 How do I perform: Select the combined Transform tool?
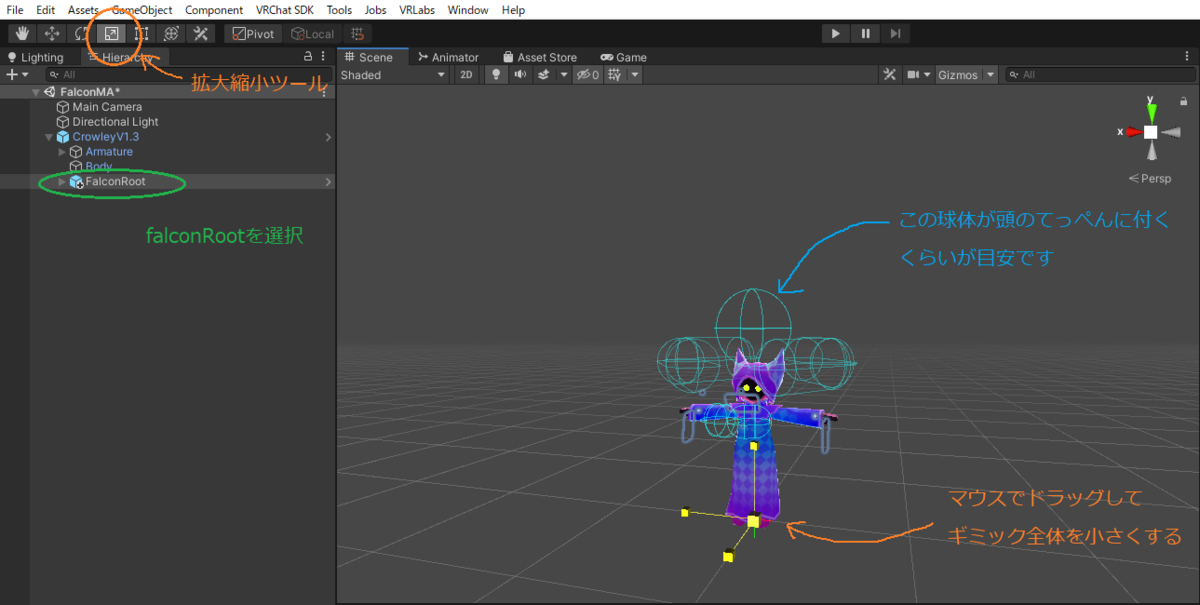[x=171, y=33]
